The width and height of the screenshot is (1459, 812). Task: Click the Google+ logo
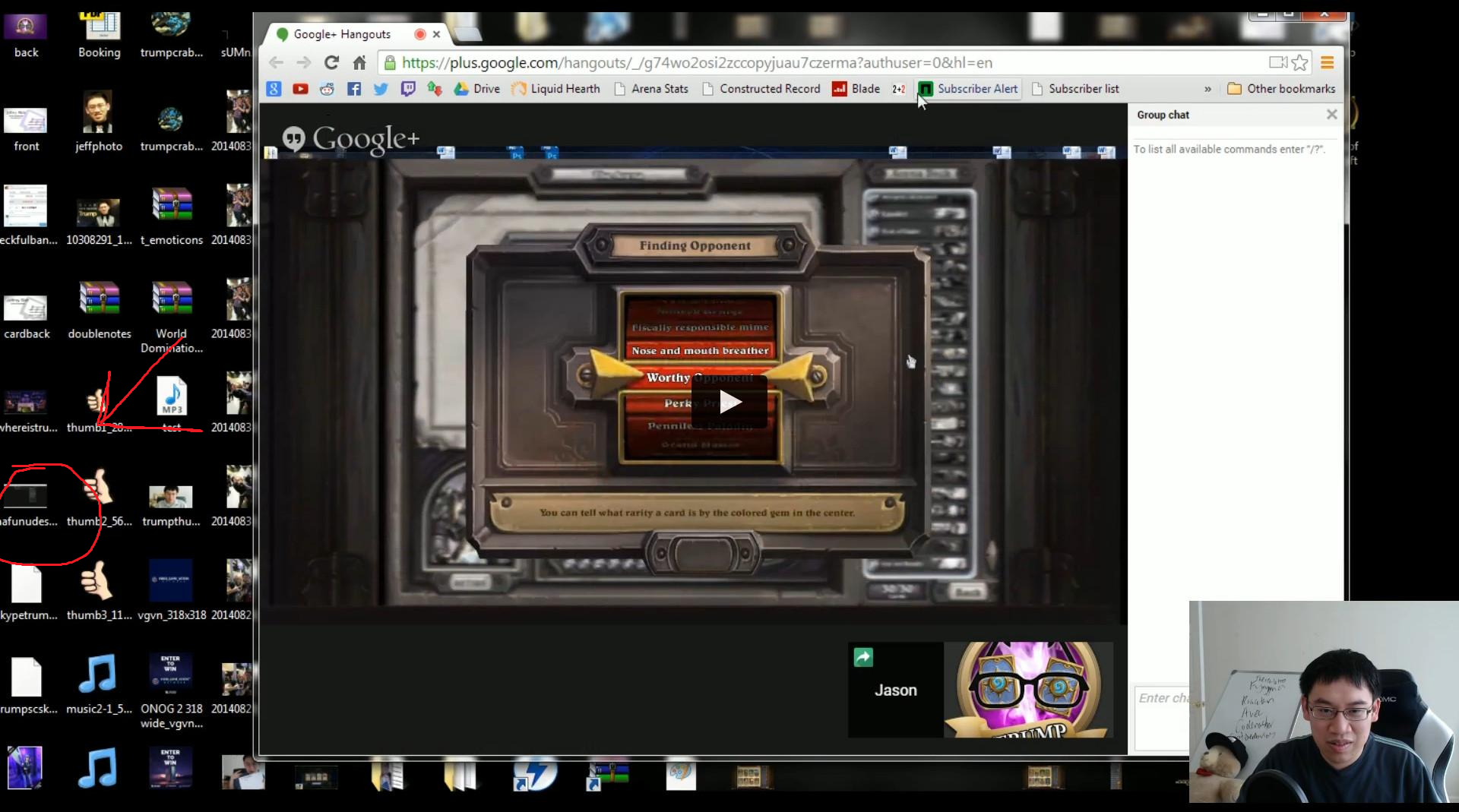coord(351,138)
